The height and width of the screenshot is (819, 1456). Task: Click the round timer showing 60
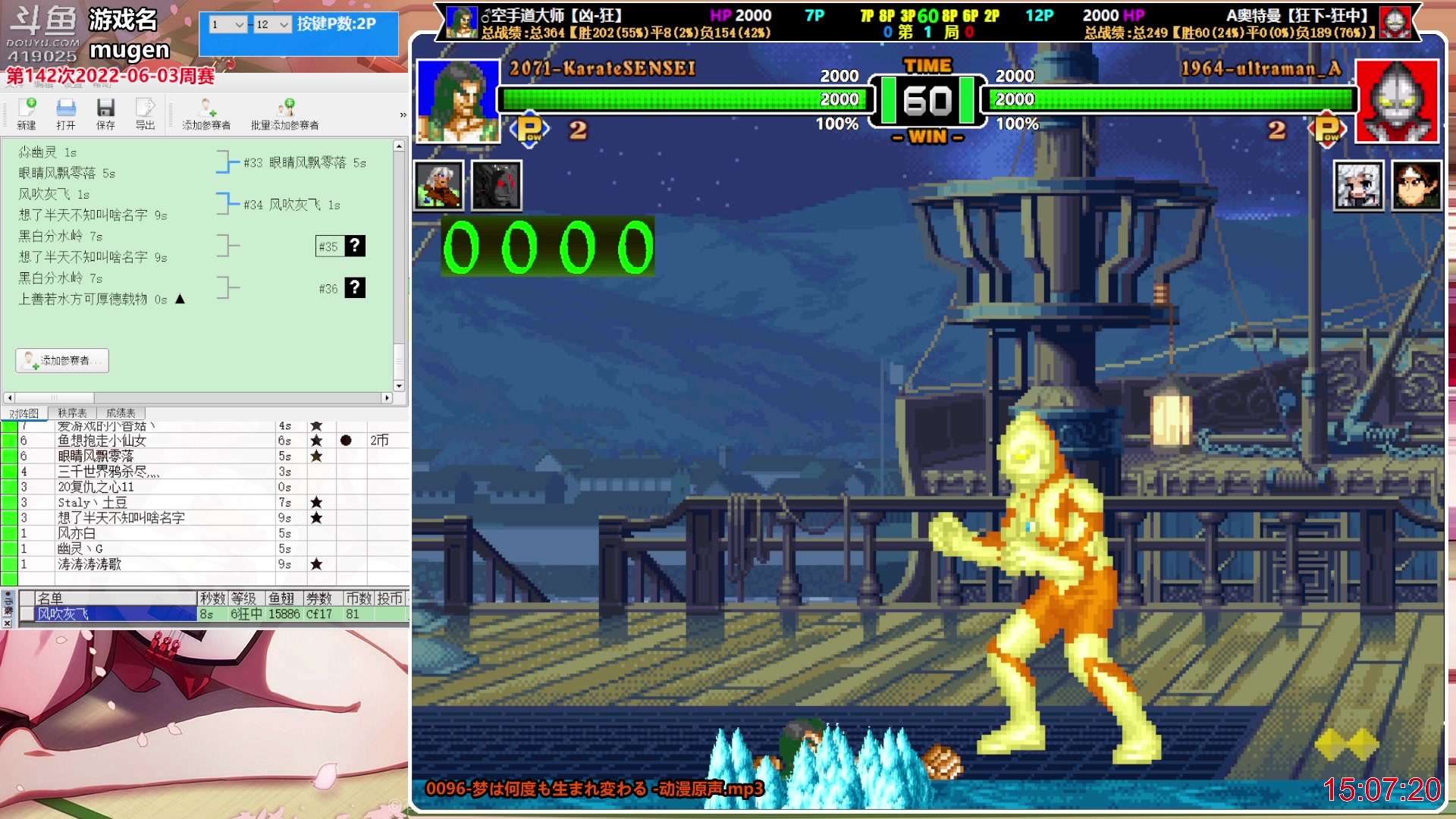click(928, 100)
